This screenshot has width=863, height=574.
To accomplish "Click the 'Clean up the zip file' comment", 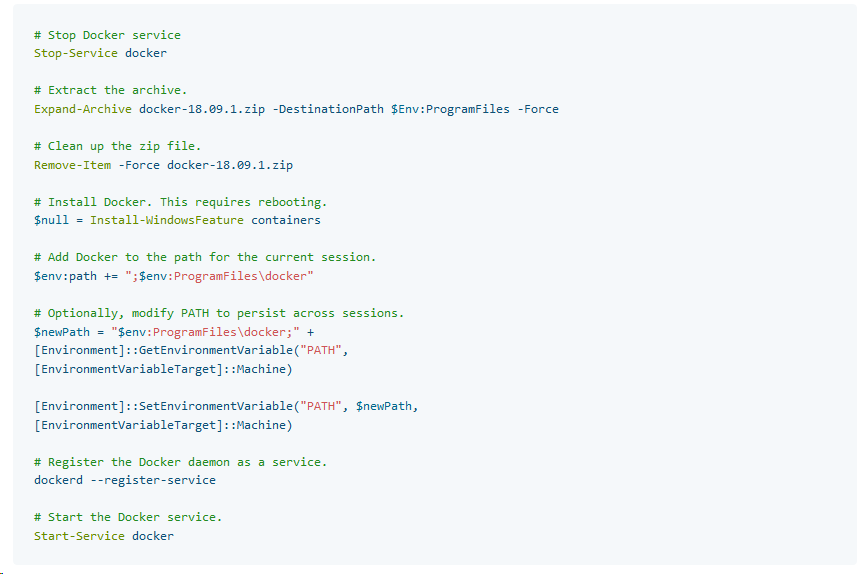I will 118,146.
